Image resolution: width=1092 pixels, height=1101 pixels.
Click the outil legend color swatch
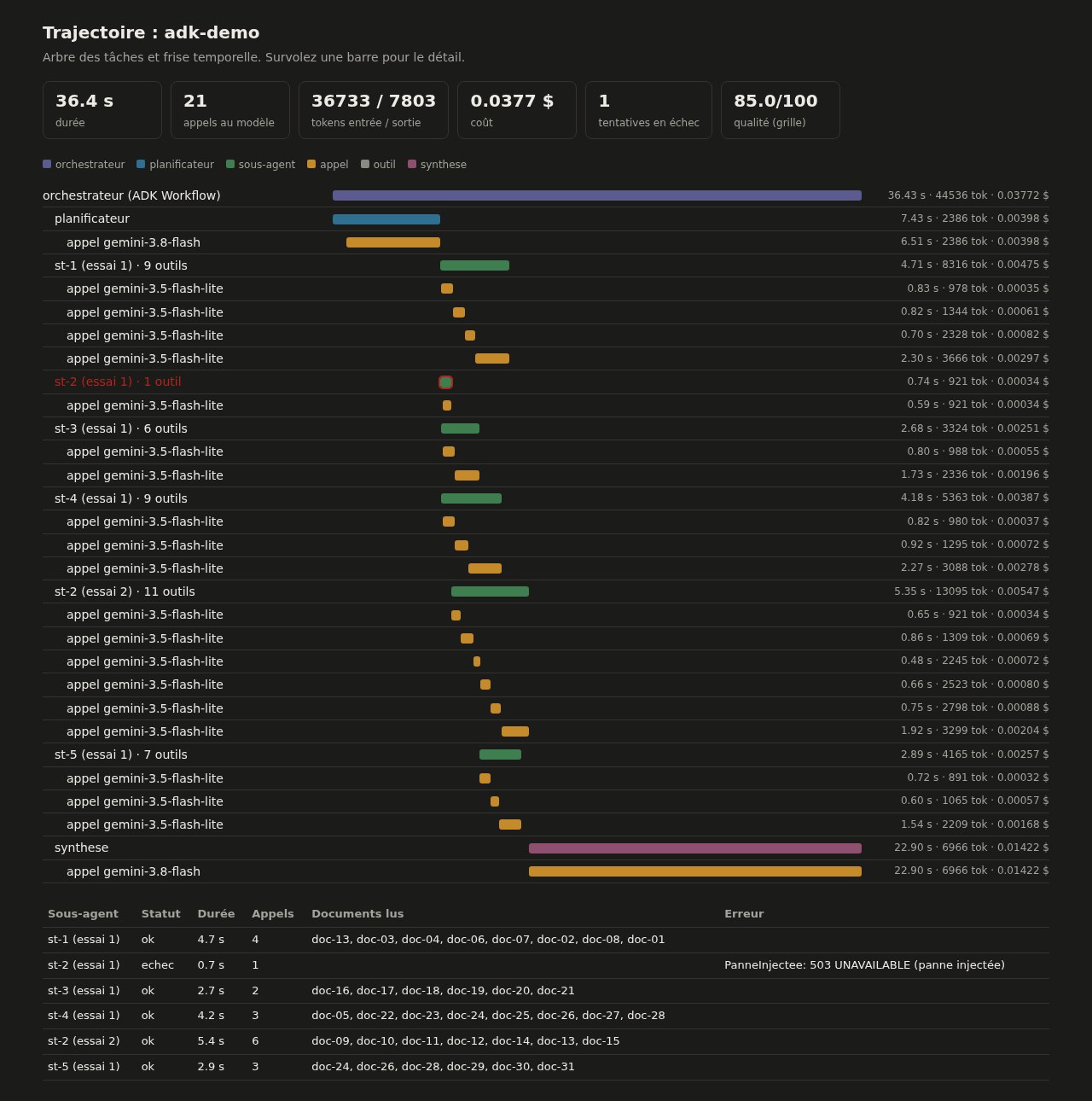tap(365, 164)
